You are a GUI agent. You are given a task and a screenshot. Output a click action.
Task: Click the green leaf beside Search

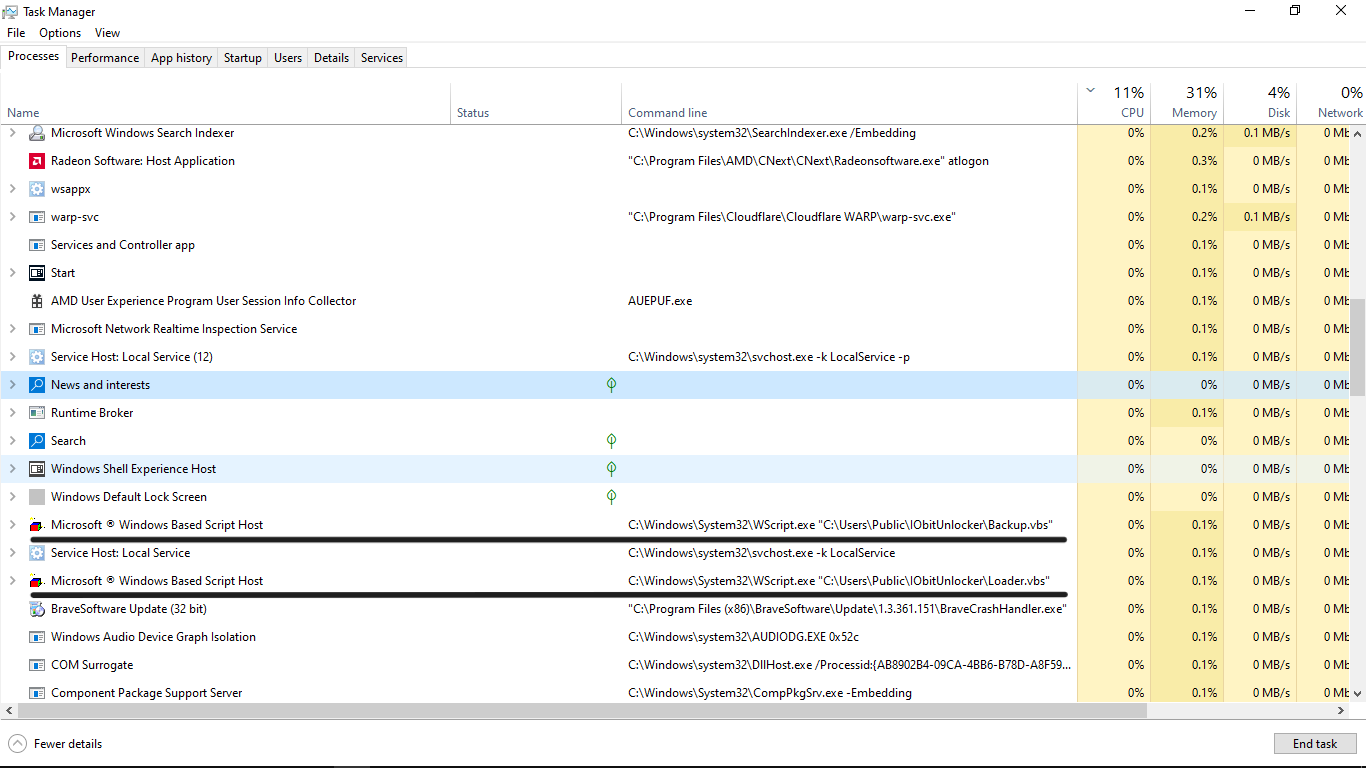tap(611, 440)
